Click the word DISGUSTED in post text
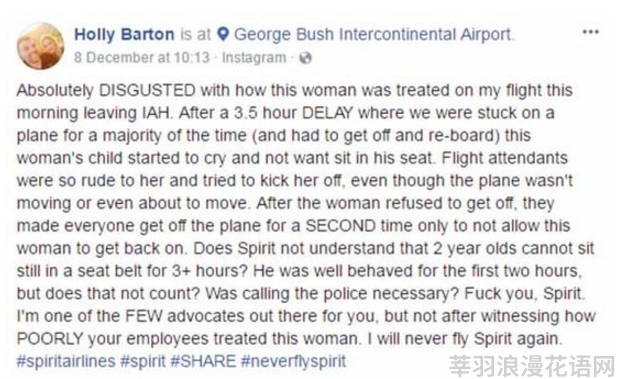630x379 pixels. point(147,90)
